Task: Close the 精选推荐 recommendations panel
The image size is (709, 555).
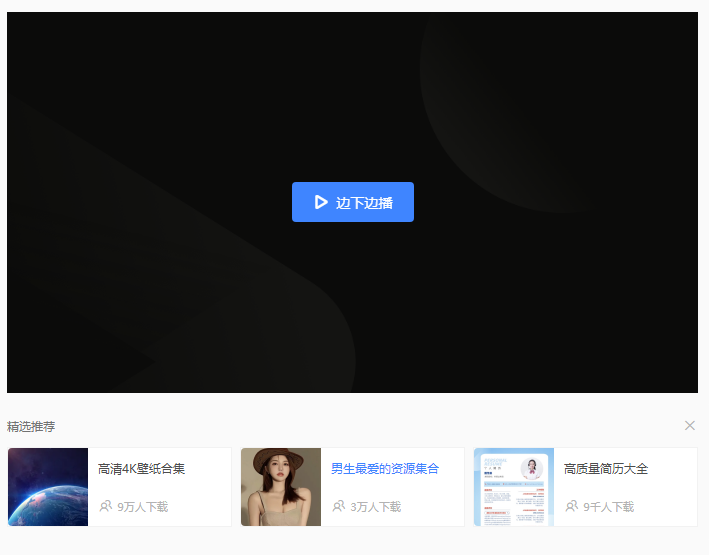Action: point(689,425)
